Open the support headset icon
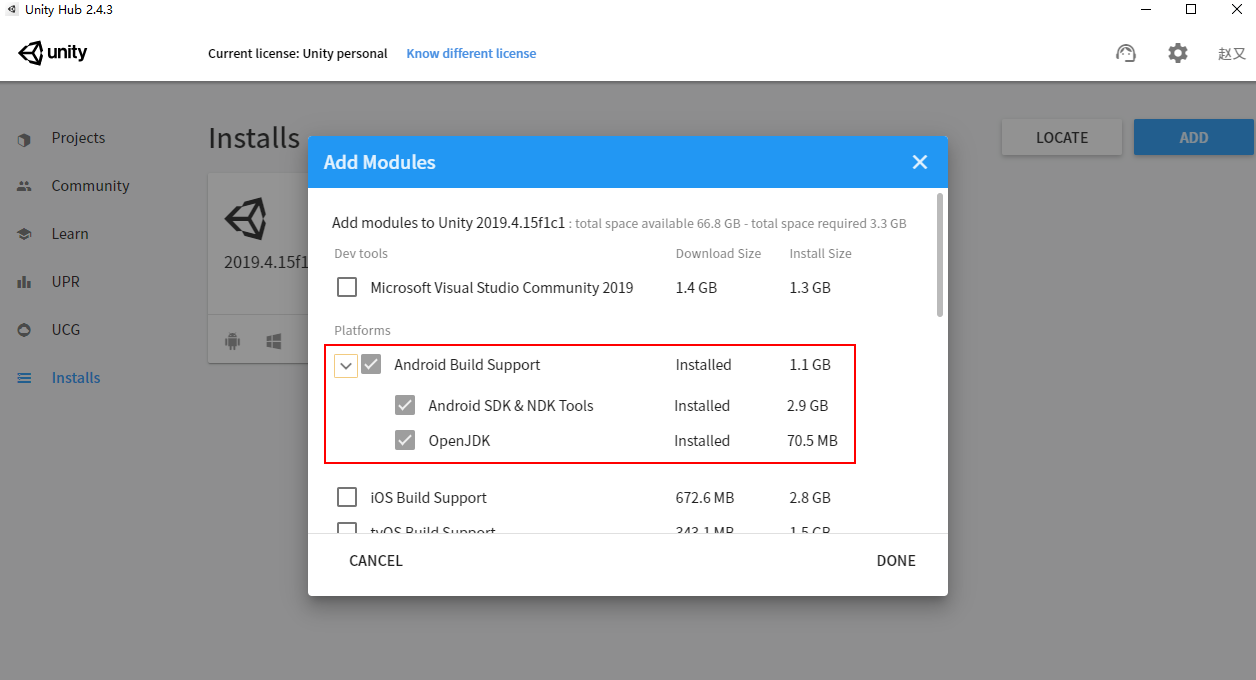 1126,53
